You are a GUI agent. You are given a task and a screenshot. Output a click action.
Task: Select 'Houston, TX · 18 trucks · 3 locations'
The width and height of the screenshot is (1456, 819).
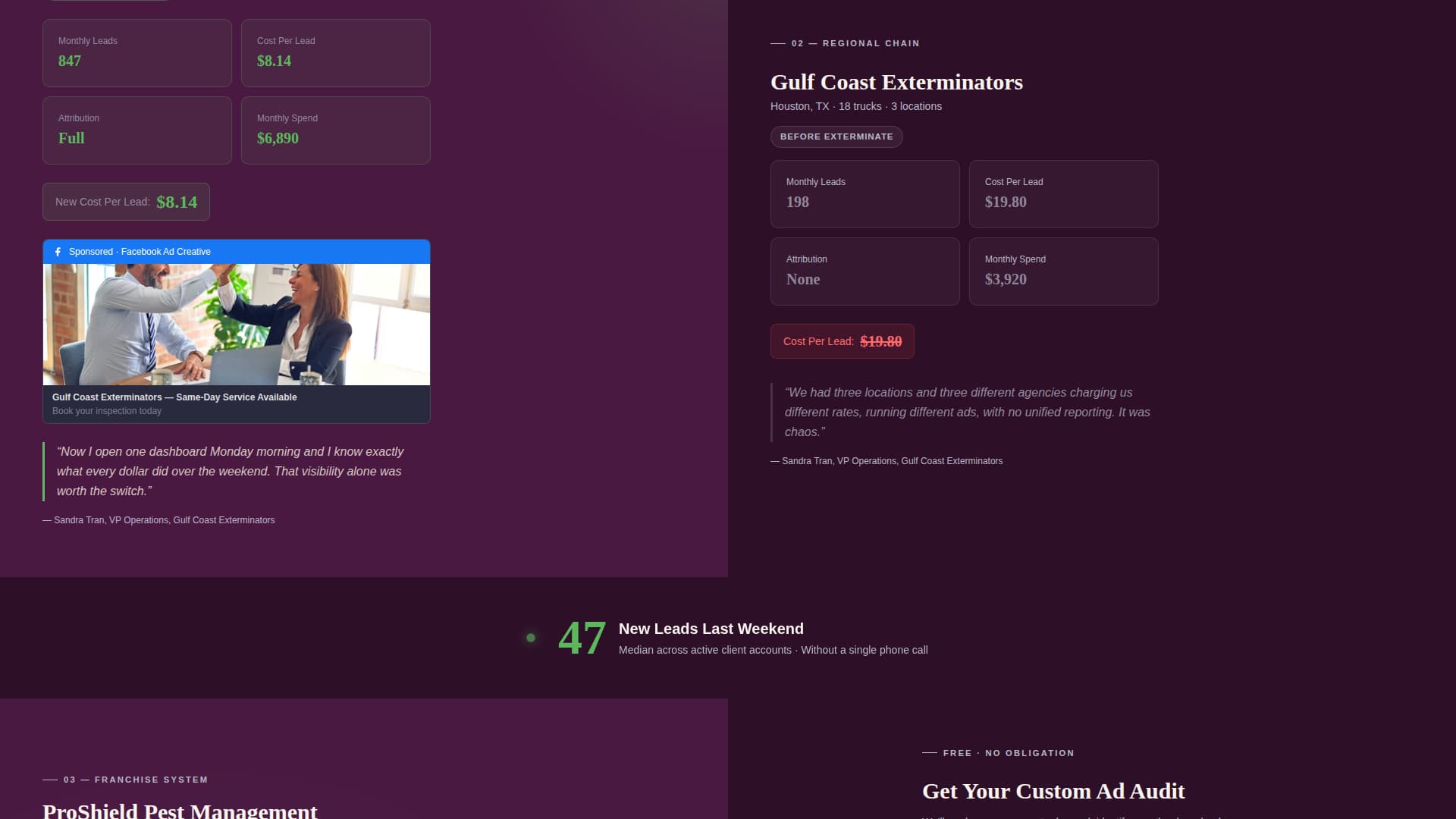(x=856, y=106)
